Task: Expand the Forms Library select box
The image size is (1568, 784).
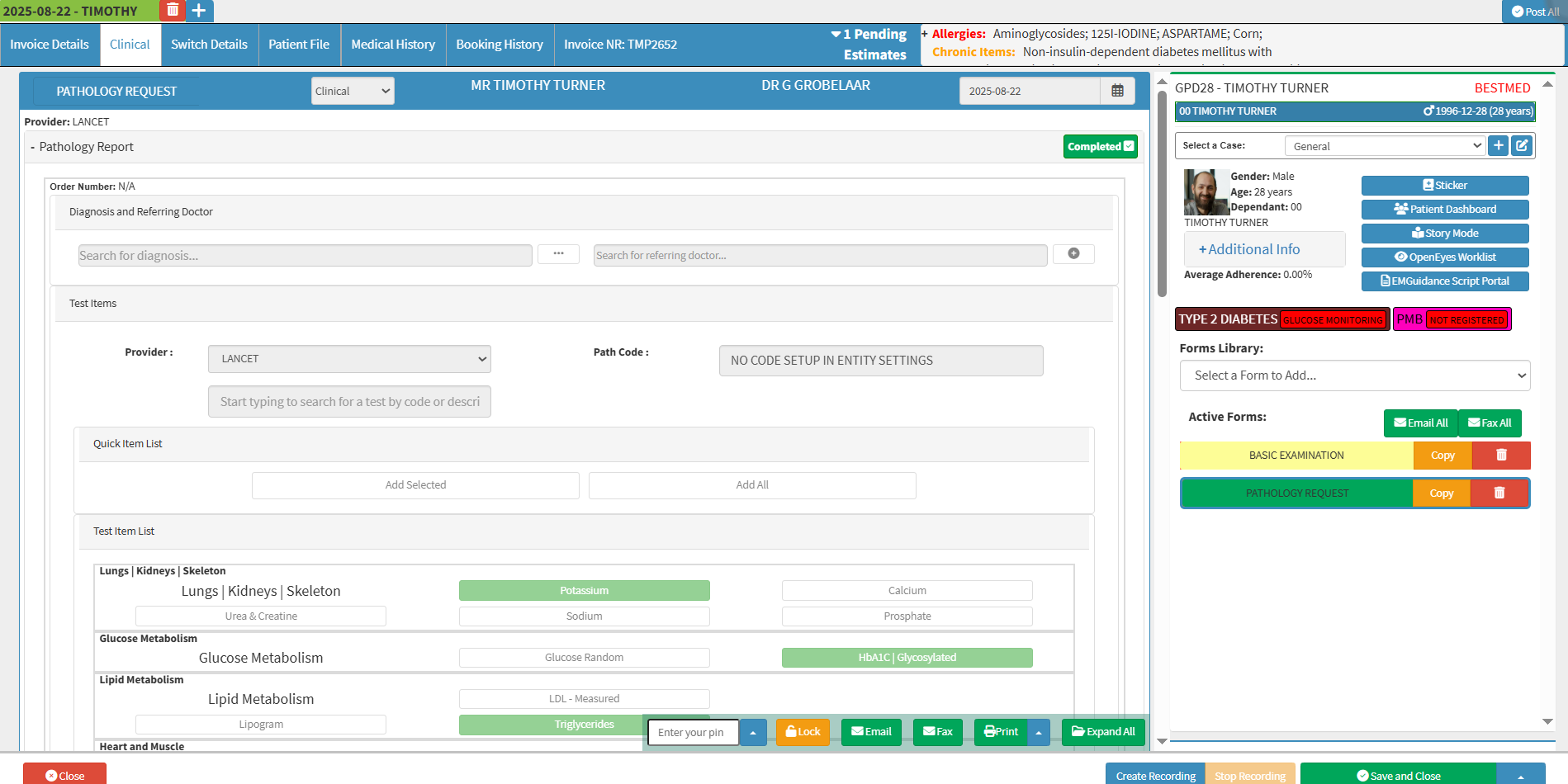Action: click(x=1354, y=375)
